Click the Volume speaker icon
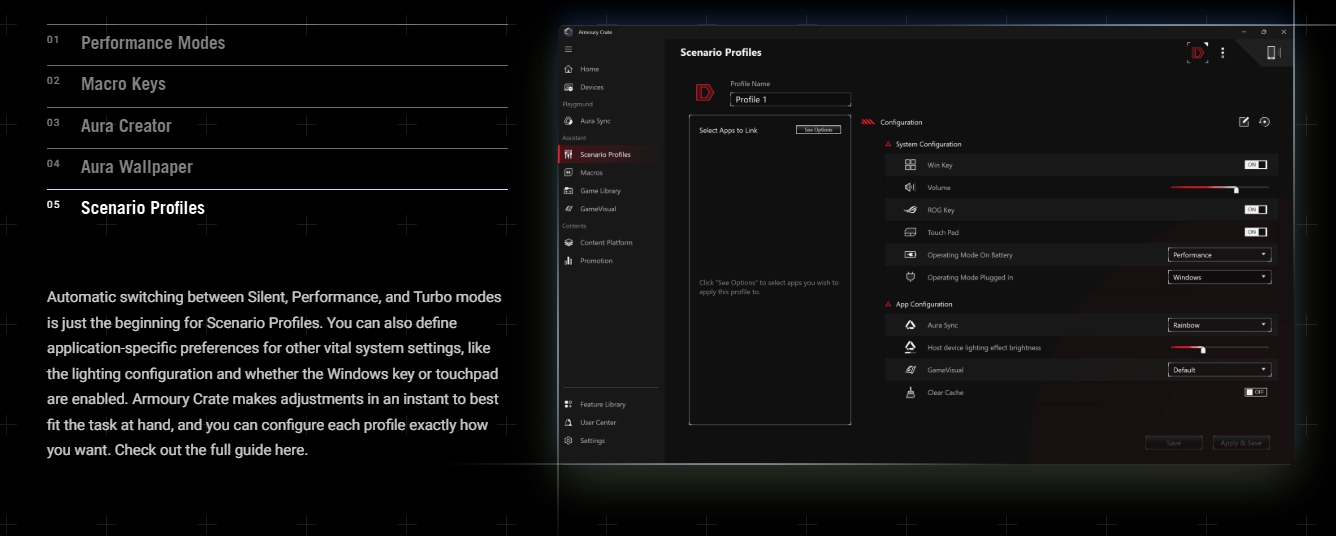The height and width of the screenshot is (536, 1336). (910, 187)
